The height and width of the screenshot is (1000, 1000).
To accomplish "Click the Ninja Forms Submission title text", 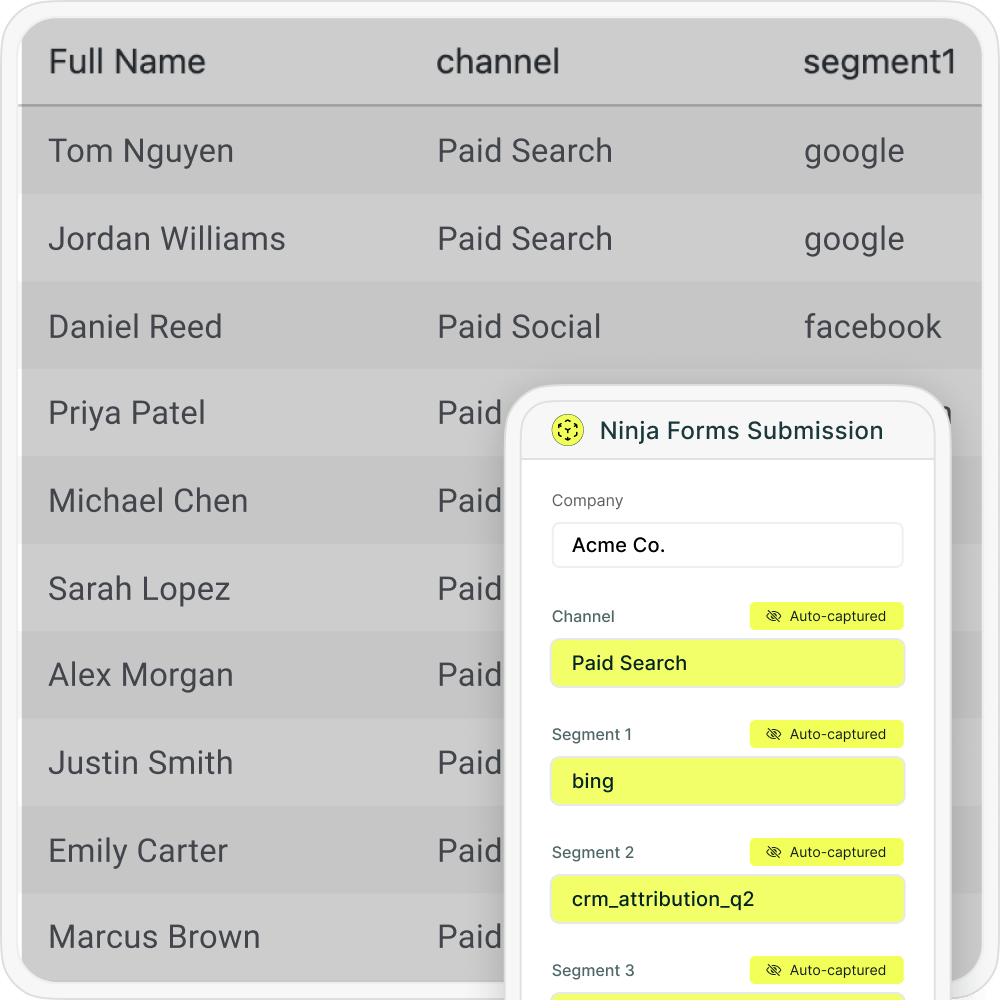I will coord(741,430).
